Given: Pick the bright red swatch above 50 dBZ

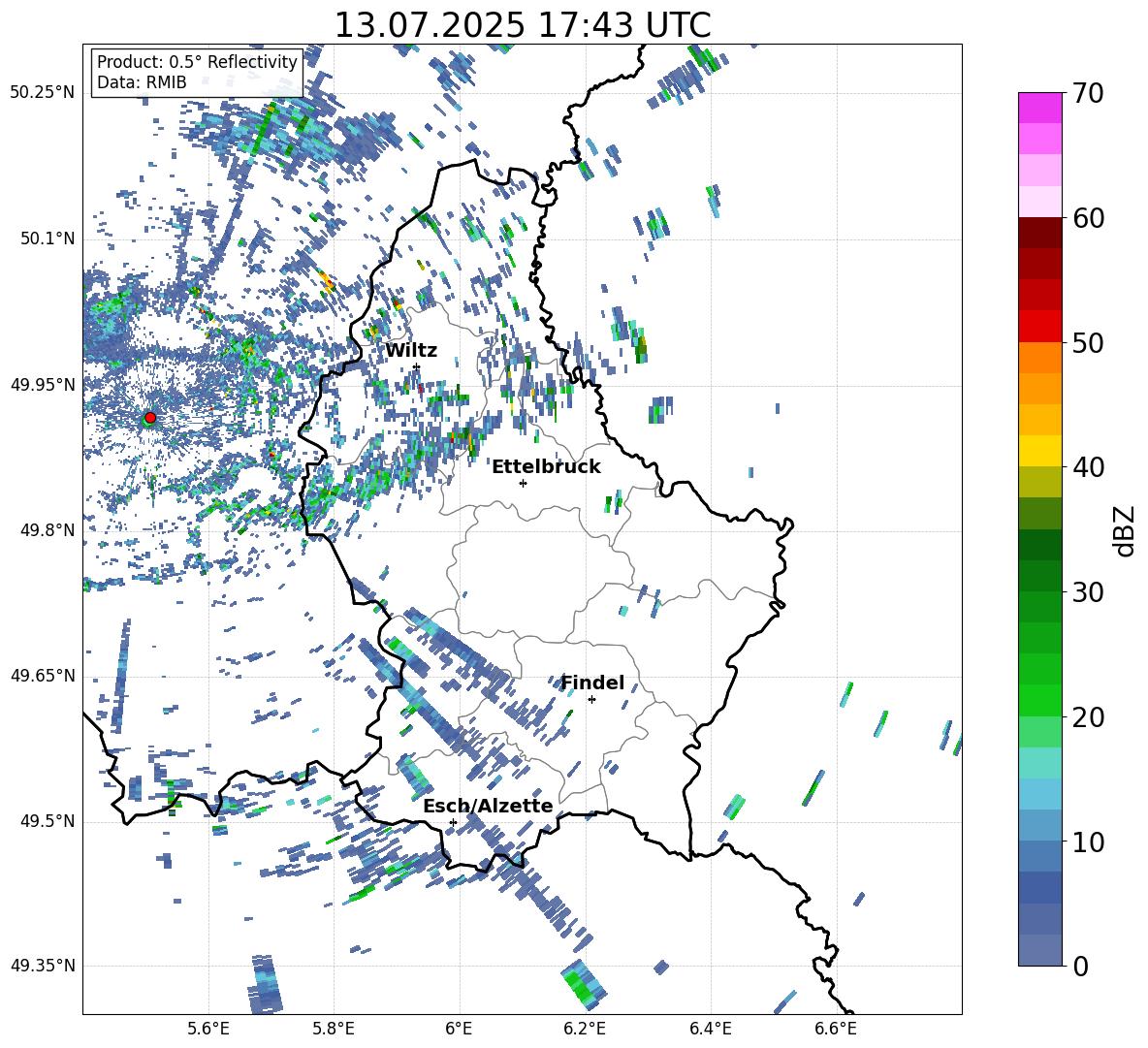Looking at the screenshot, I should click(1039, 327).
